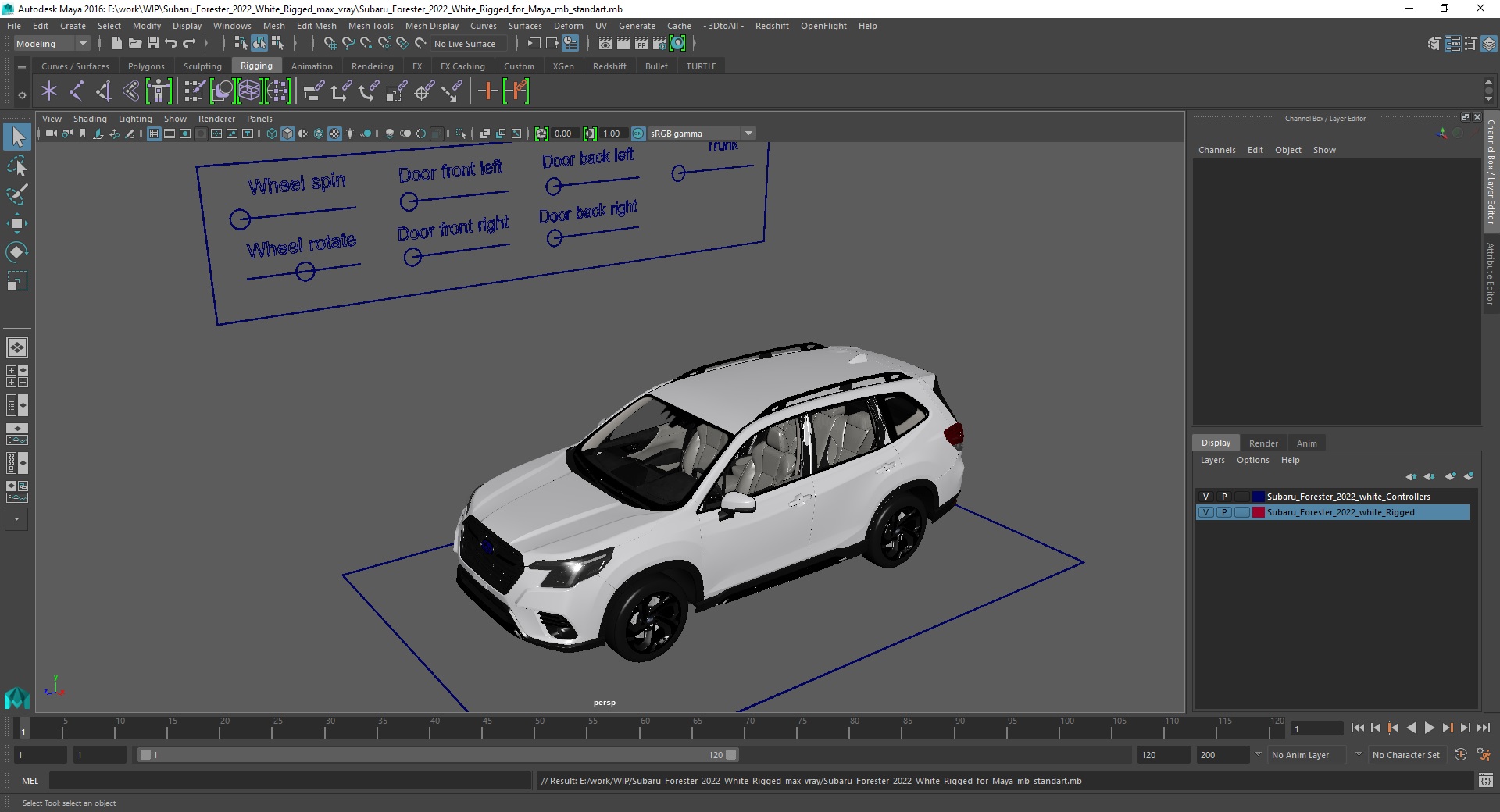
Task: Click the Options menu in Layer Editor
Action: coord(1252,460)
